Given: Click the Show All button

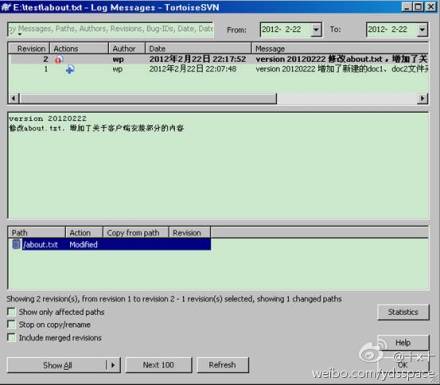Looking at the screenshot, I should coord(57,365).
